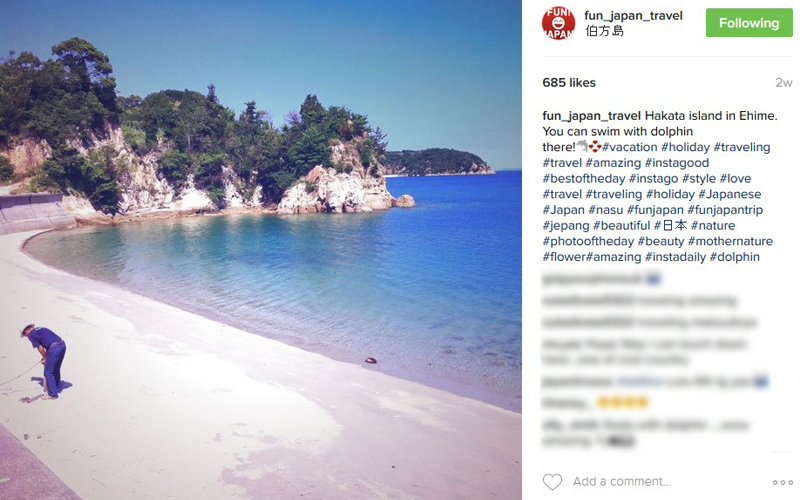Open the #日本 hashtag
This screenshot has width=800, height=500.
tap(670, 225)
